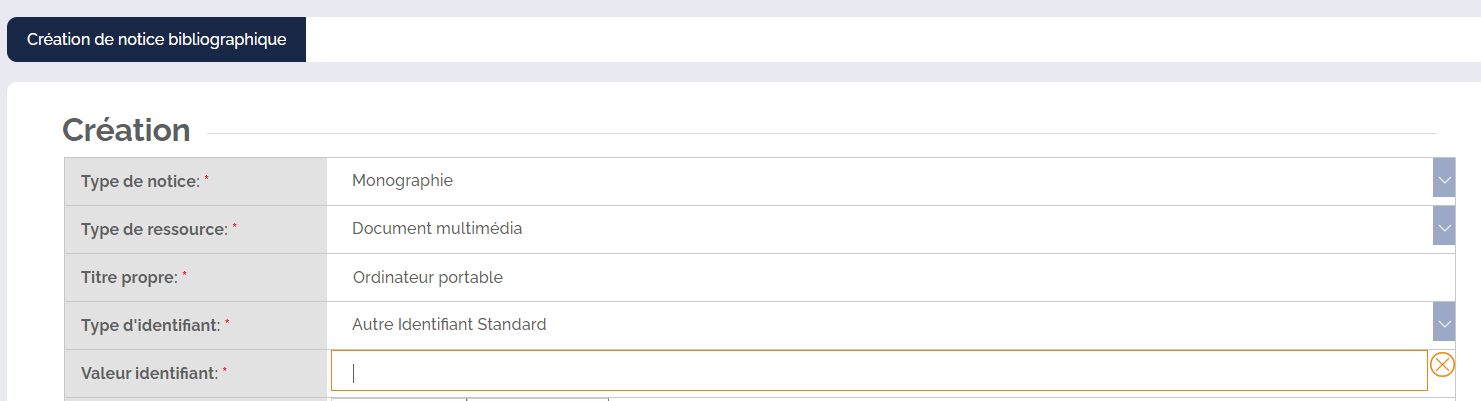The height and width of the screenshot is (401, 1481).
Task: Focus the Titre propre field containing Ordinateur portable
Action: [x=890, y=277]
